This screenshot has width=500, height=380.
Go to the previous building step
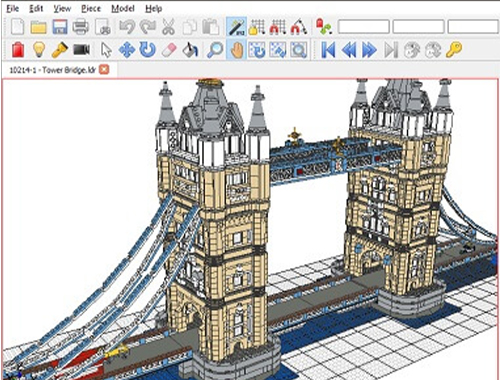(x=349, y=50)
